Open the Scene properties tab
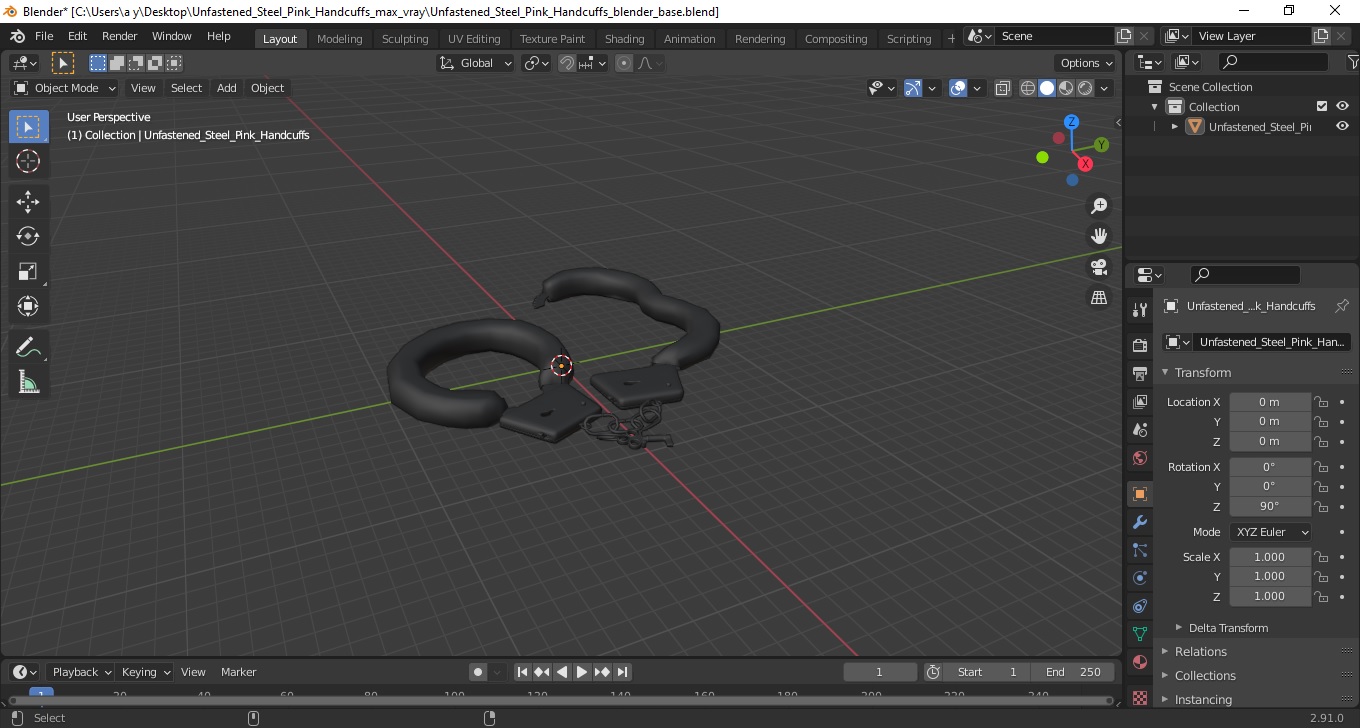Image resolution: width=1360 pixels, height=728 pixels. [1140, 430]
